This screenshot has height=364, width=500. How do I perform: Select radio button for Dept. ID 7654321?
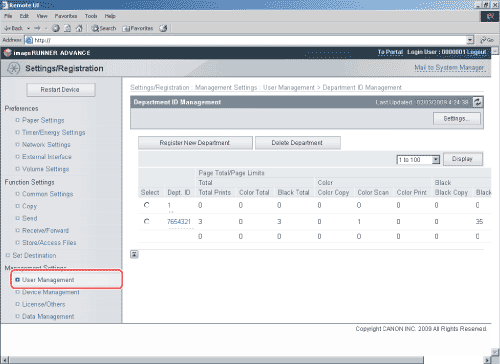pos(146,221)
